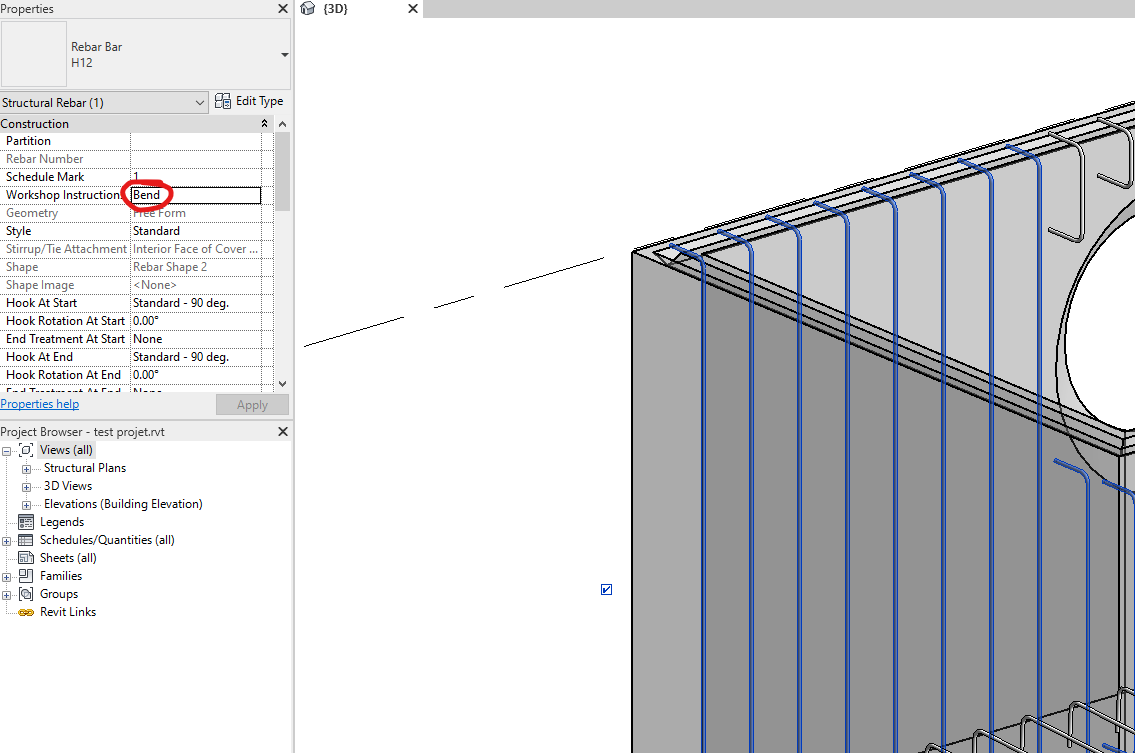Viewport: 1135px width, 753px height.
Task: Click Hook Rotation At End value 0.00°
Action: (x=195, y=375)
